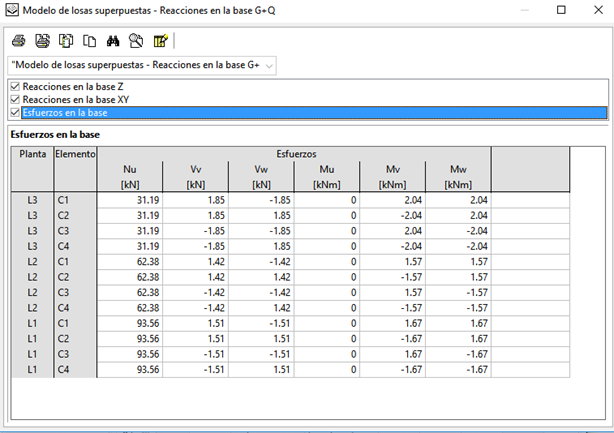Toggle Reacciones en la base XY checkbox
Image resolution: width=614 pixels, height=433 pixels.
pos(14,100)
